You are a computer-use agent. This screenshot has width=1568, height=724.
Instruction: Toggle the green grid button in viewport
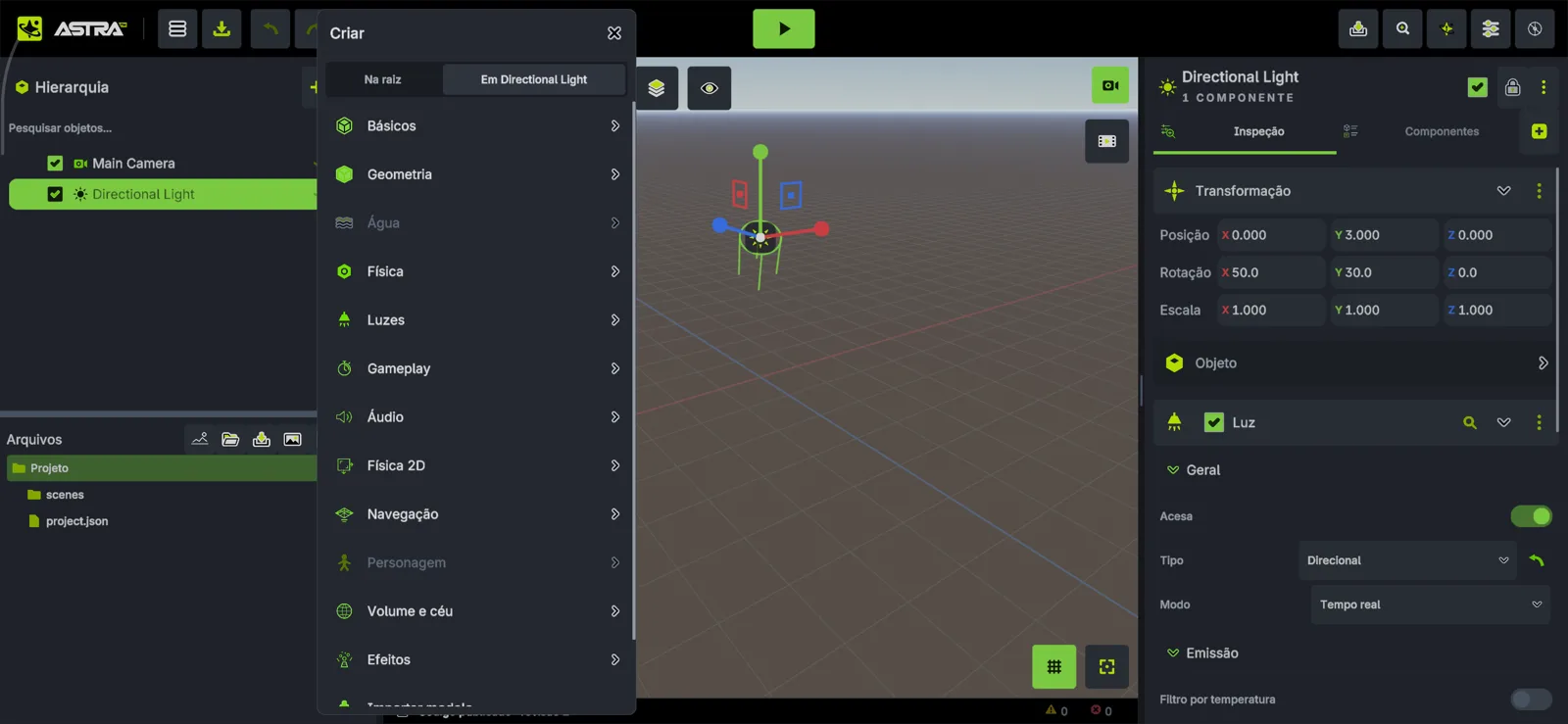[1054, 667]
